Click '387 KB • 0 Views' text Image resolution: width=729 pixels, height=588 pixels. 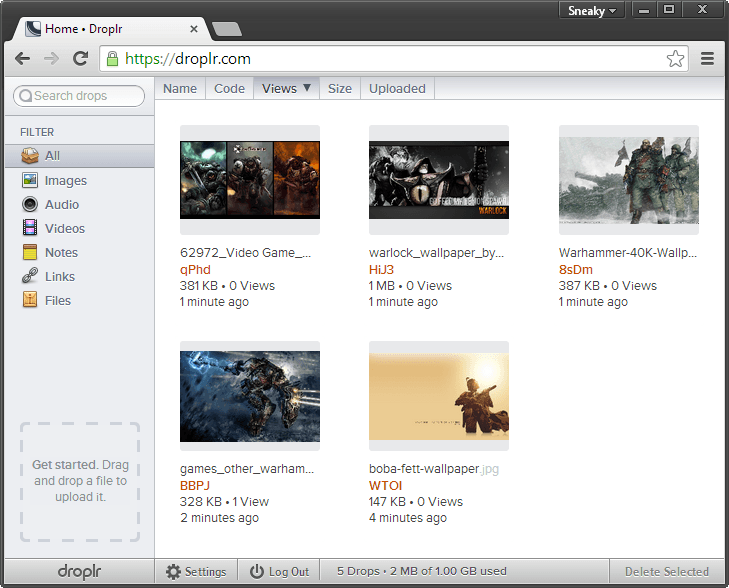point(608,285)
